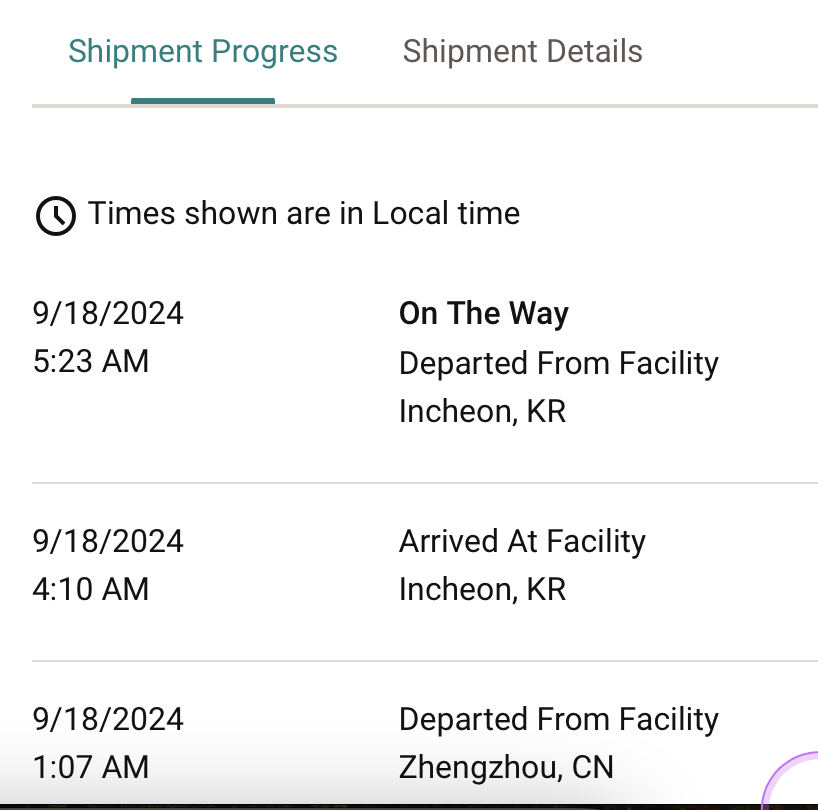Click the divider line above Arrived At Facility
The width and height of the screenshot is (818, 810).
(425, 483)
